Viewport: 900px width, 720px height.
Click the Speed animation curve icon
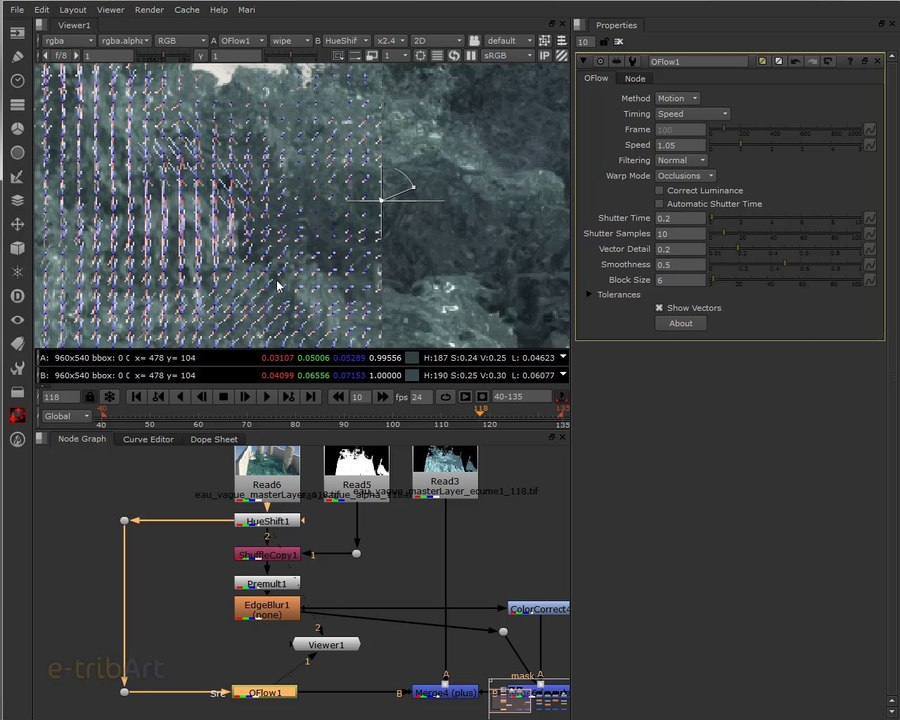pyautogui.click(x=870, y=145)
